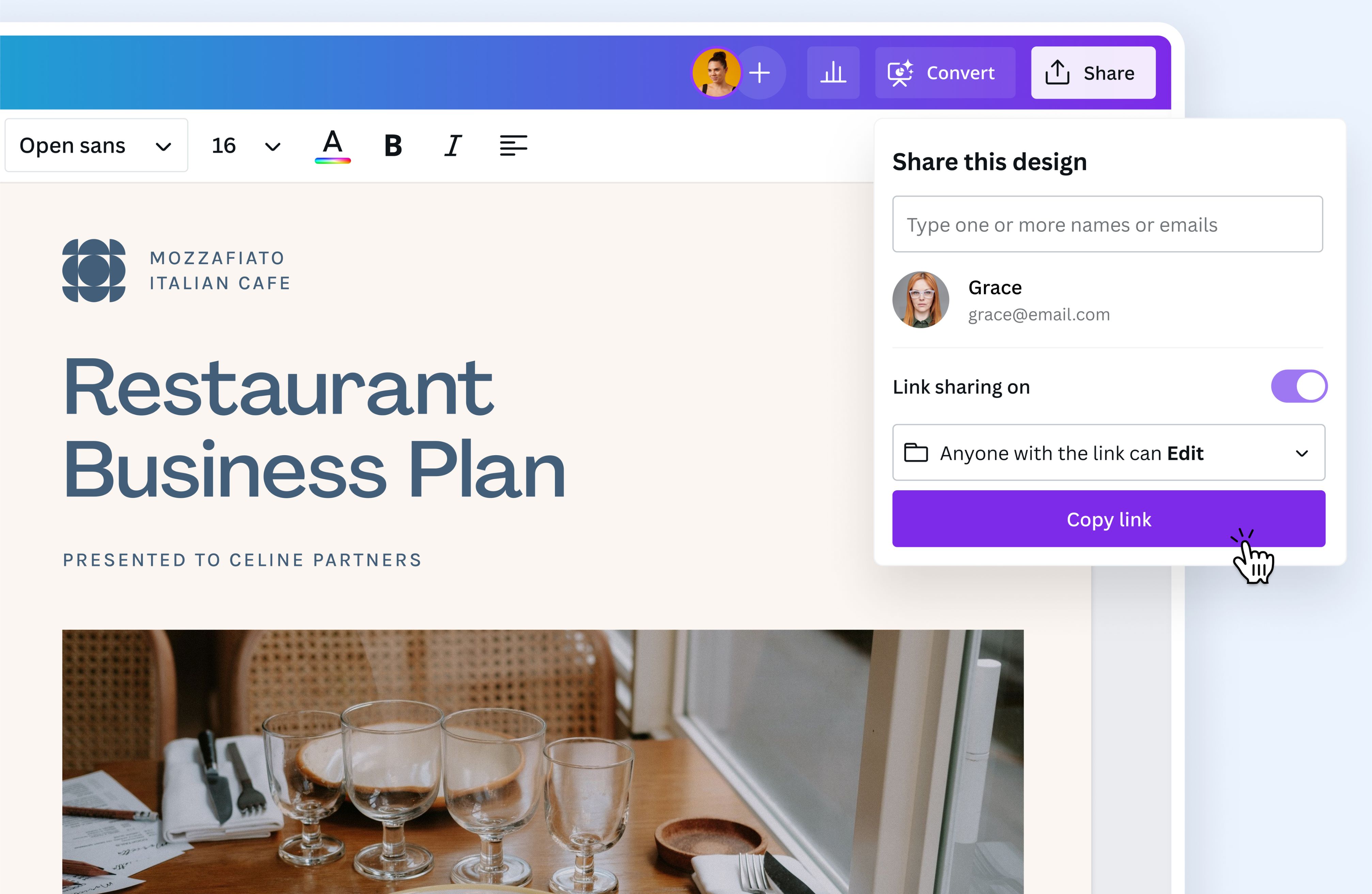Viewport: 1372px width, 894px height.
Task: Click the Convert presentation icon
Action: tap(900, 73)
